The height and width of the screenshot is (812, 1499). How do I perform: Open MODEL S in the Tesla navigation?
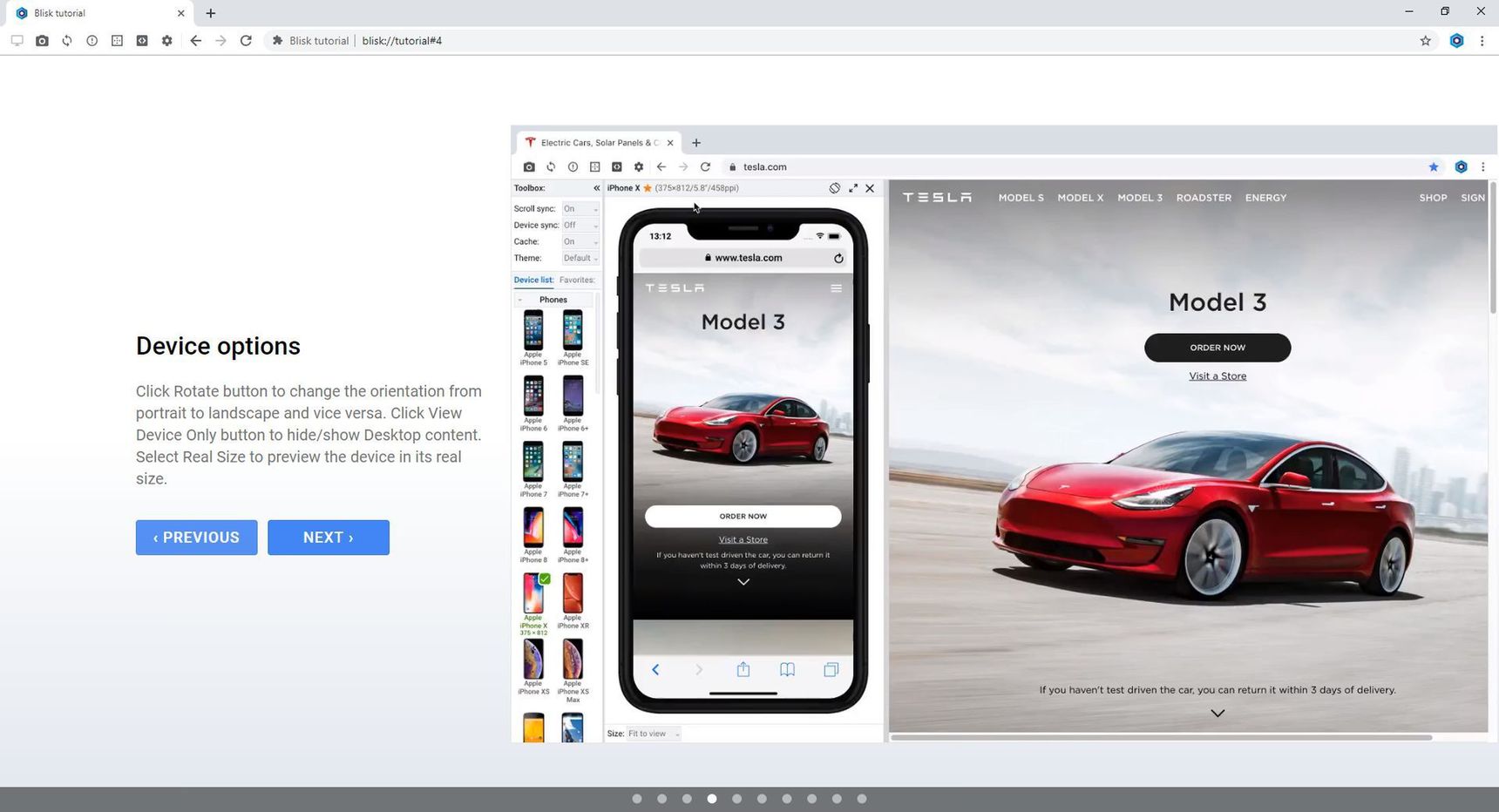pos(1021,198)
